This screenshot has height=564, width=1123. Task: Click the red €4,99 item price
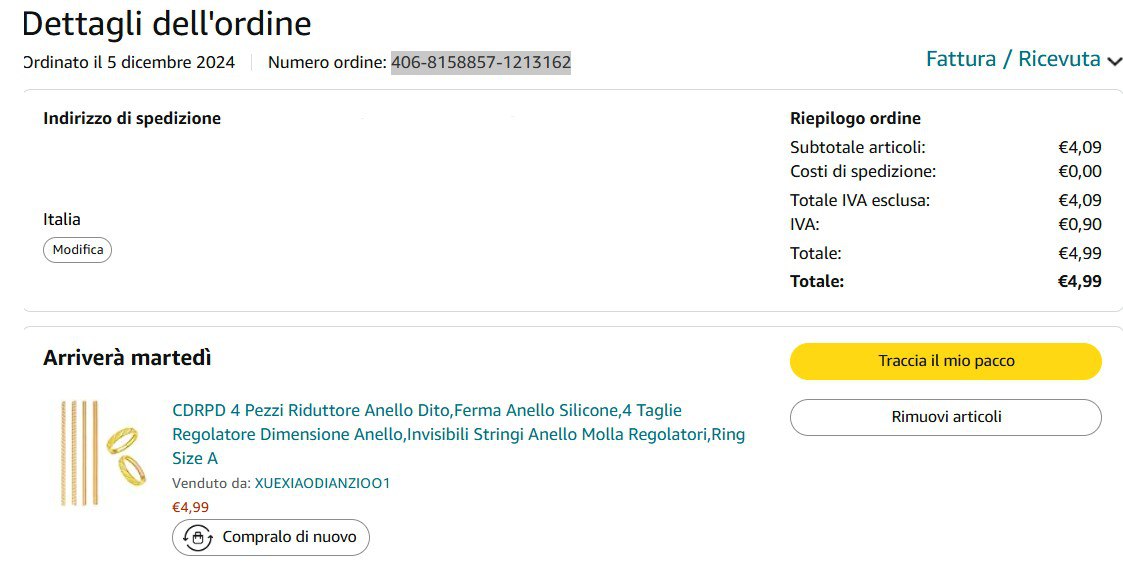[x=191, y=507]
